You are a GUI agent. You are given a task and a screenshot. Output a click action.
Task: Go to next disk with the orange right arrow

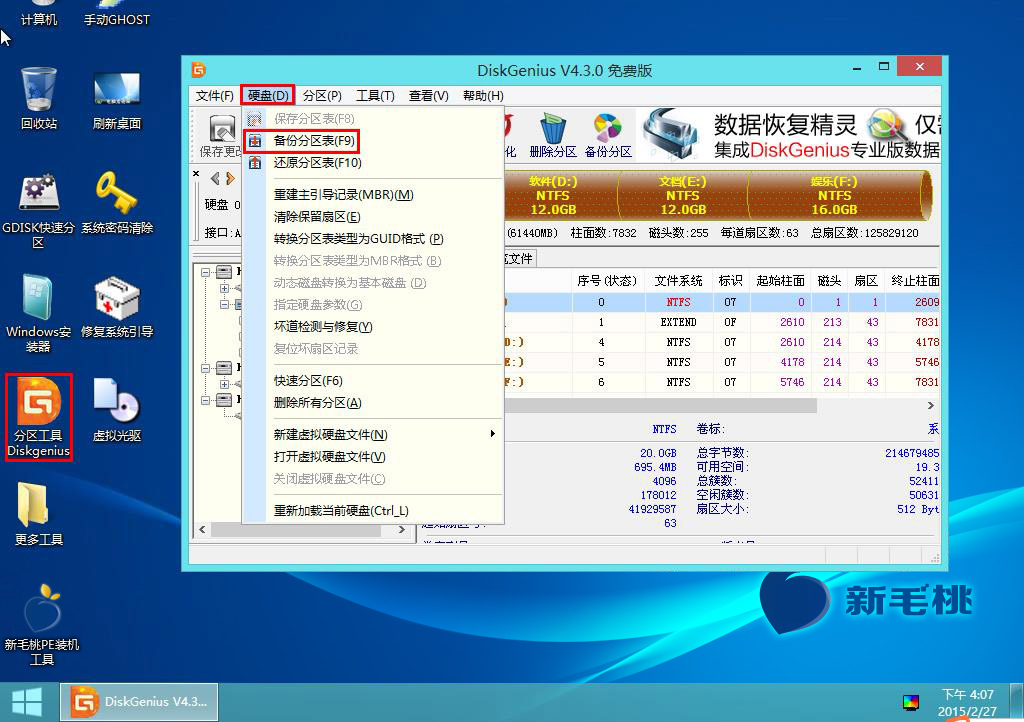[x=230, y=178]
